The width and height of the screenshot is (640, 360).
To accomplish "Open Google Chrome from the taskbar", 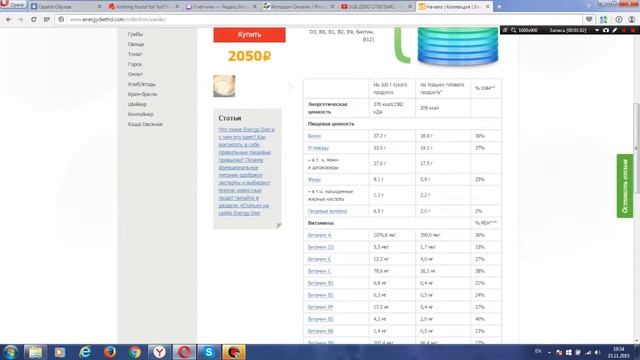I will pos(135,352).
